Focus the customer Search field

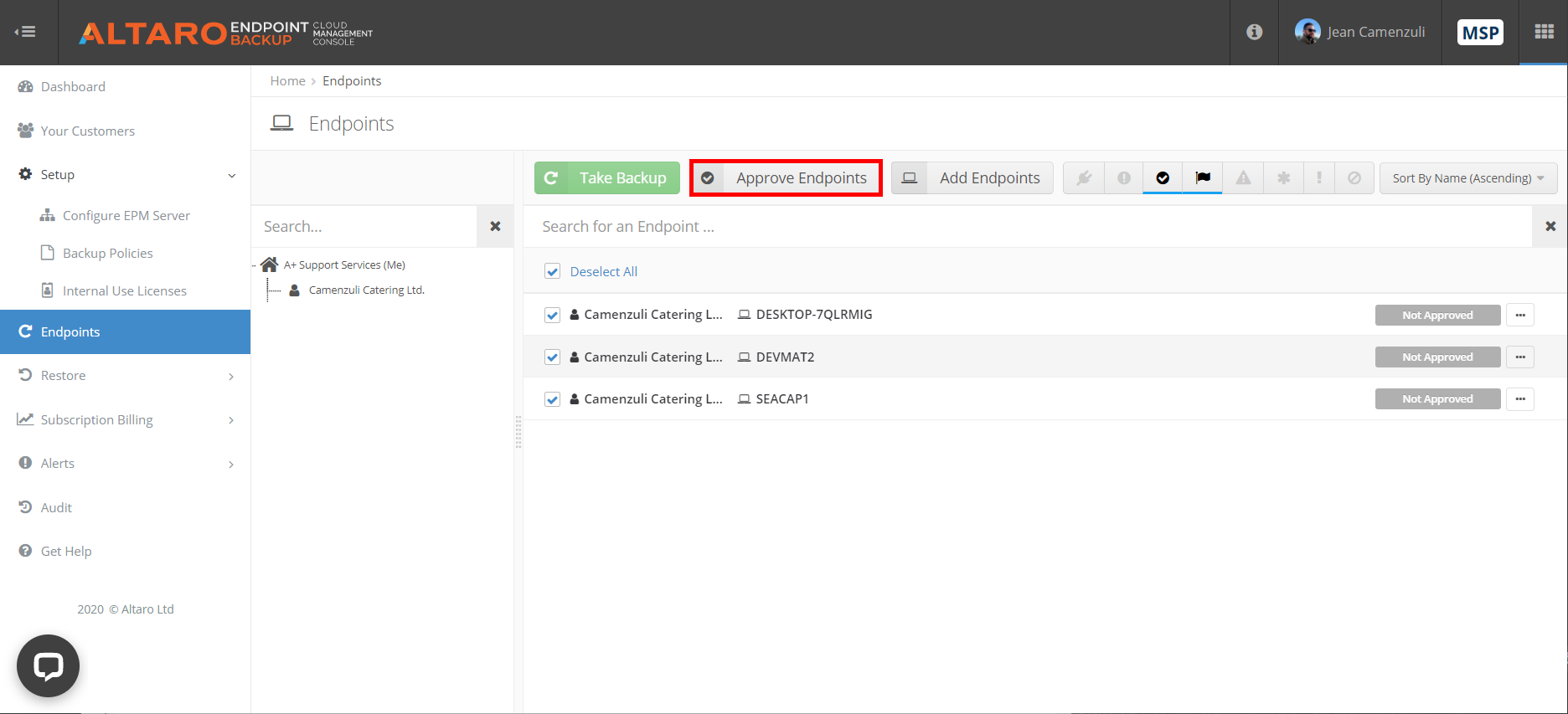[x=364, y=226]
